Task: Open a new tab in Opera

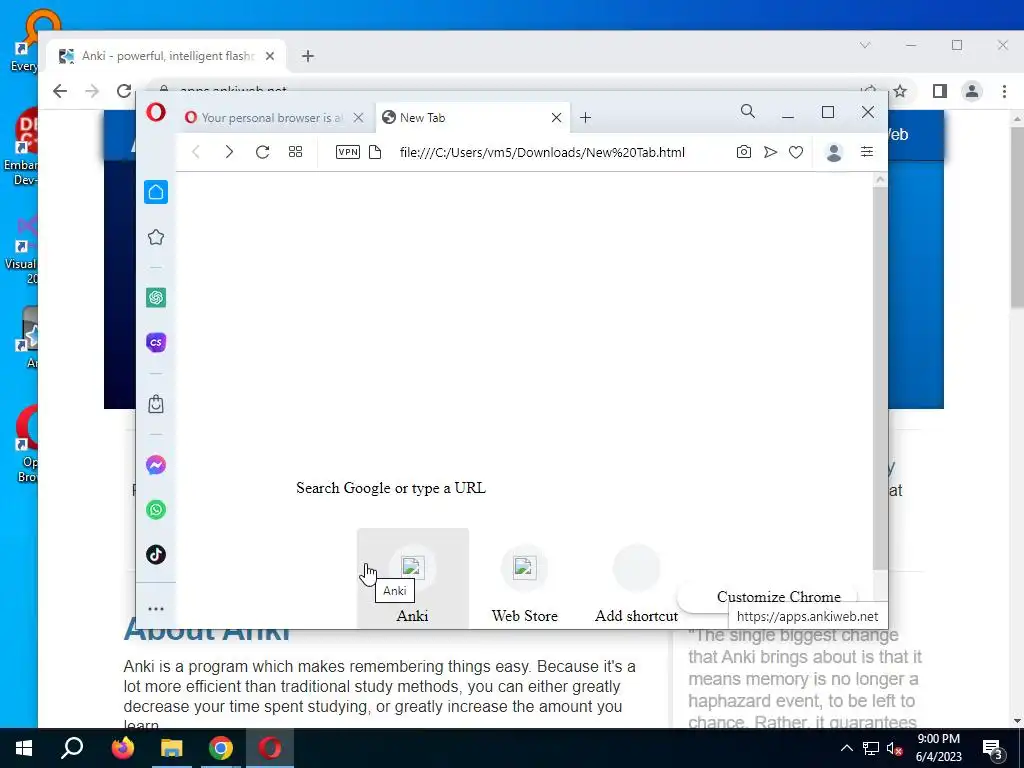Action: [585, 118]
